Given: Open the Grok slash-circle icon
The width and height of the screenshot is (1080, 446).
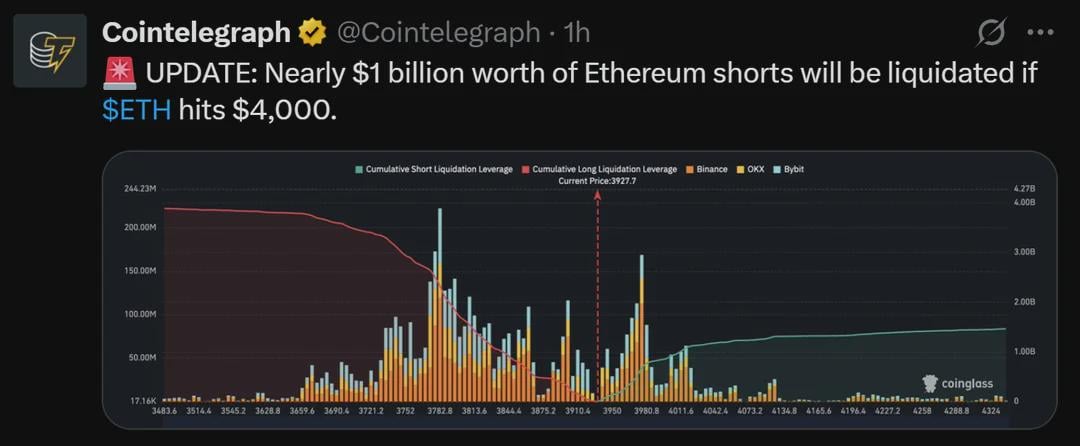Looking at the screenshot, I should 992,32.
